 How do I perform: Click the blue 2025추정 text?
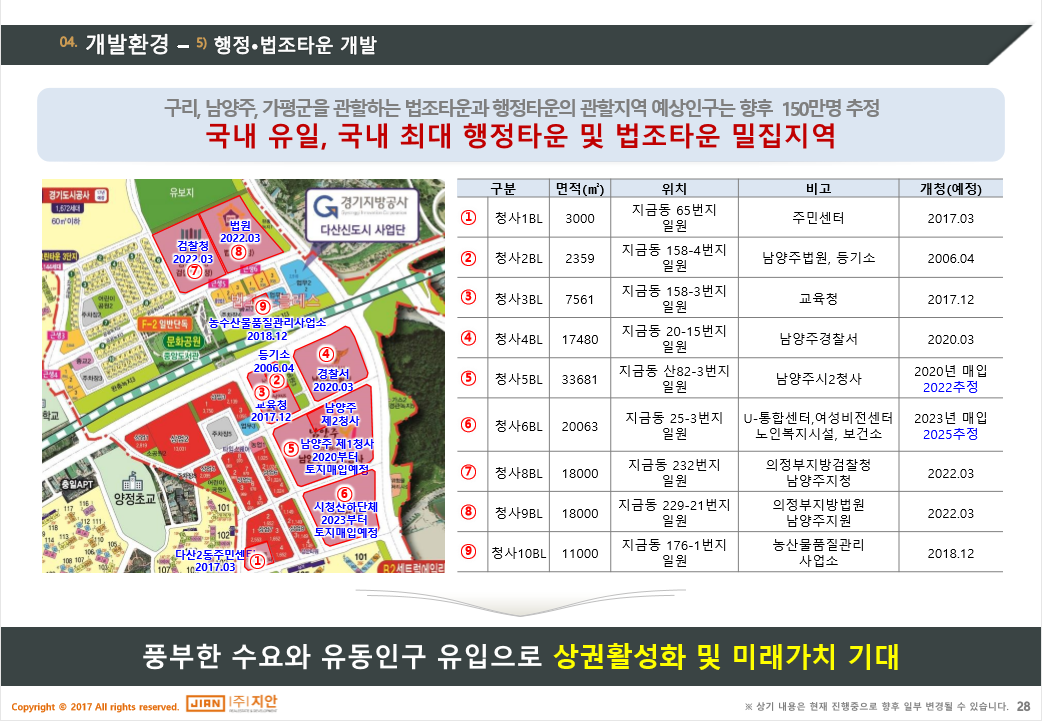[x=950, y=434]
